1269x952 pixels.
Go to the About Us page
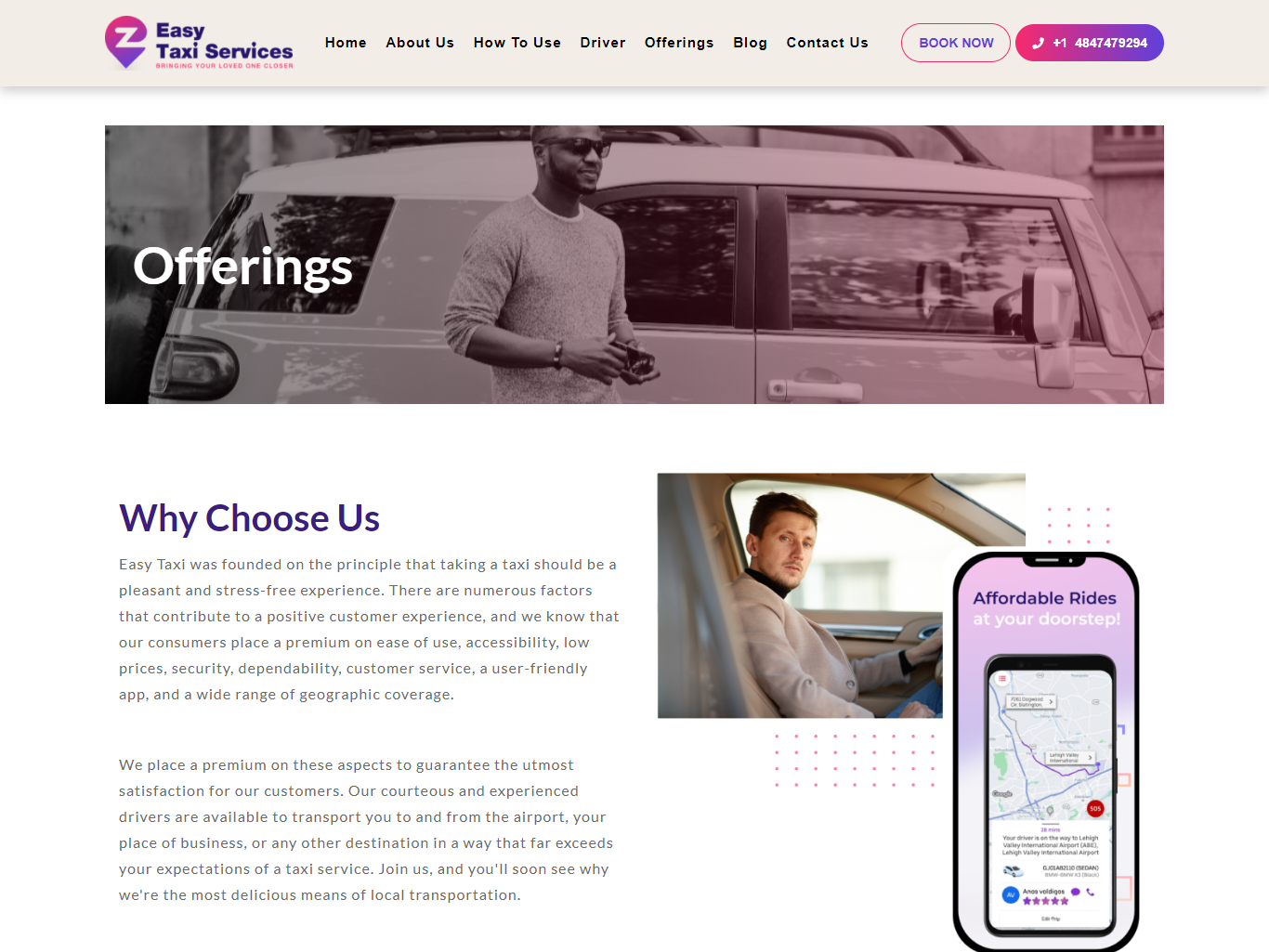pos(420,43)
